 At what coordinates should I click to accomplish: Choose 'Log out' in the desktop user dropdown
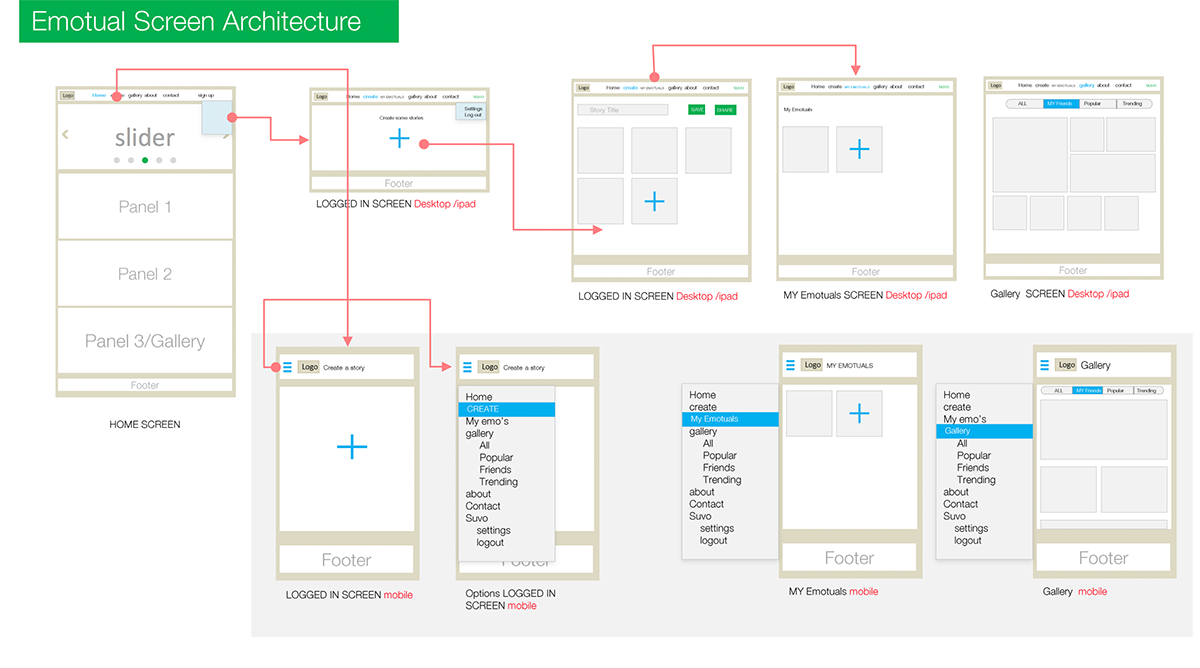473,115
